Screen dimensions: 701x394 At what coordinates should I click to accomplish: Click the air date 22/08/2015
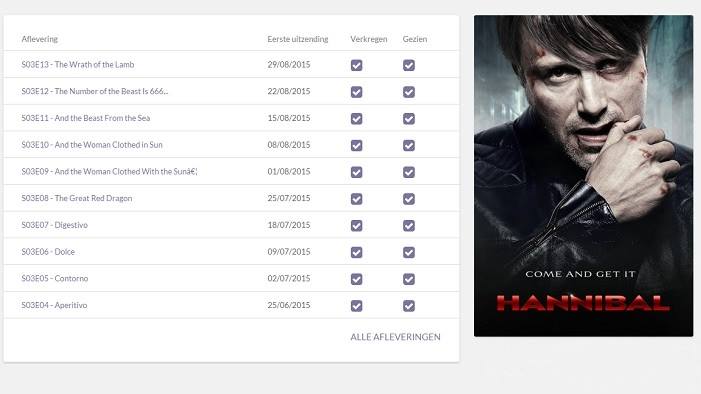289,91
